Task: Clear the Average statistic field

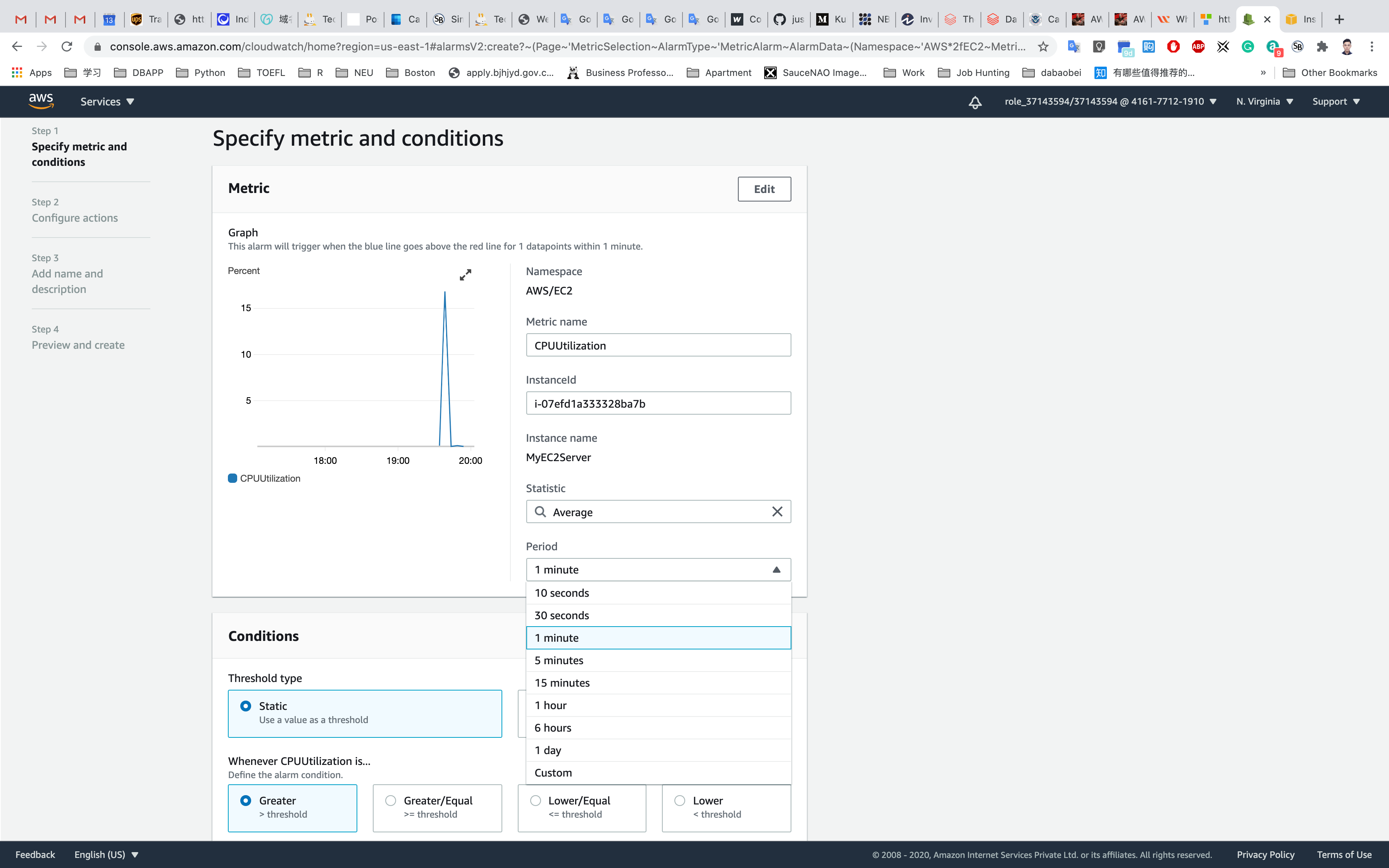Action: coord(777,511)
